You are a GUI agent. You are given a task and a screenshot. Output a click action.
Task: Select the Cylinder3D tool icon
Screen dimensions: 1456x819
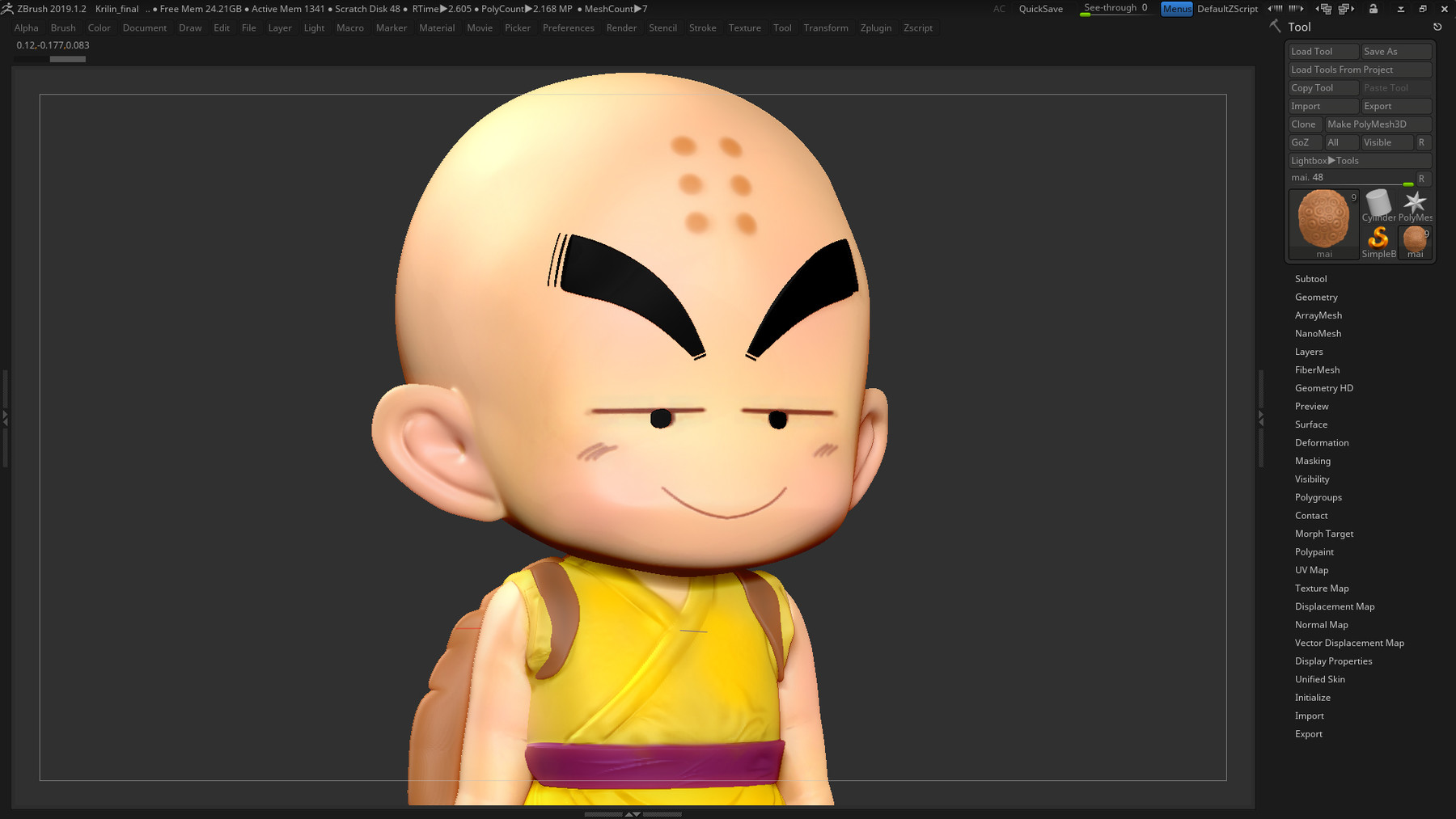(x=1378, y=205)
